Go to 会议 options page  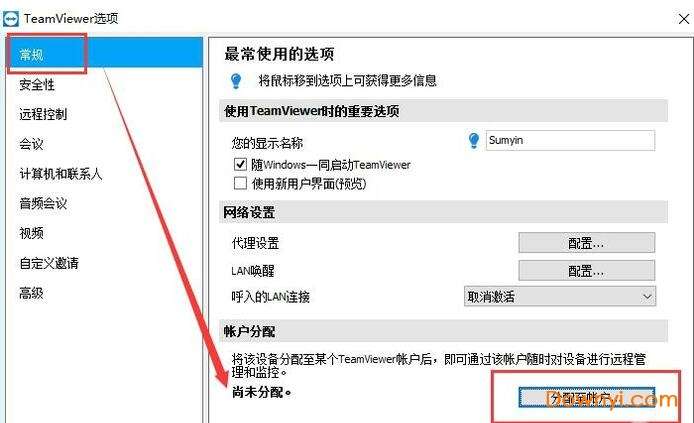point(31,144)
